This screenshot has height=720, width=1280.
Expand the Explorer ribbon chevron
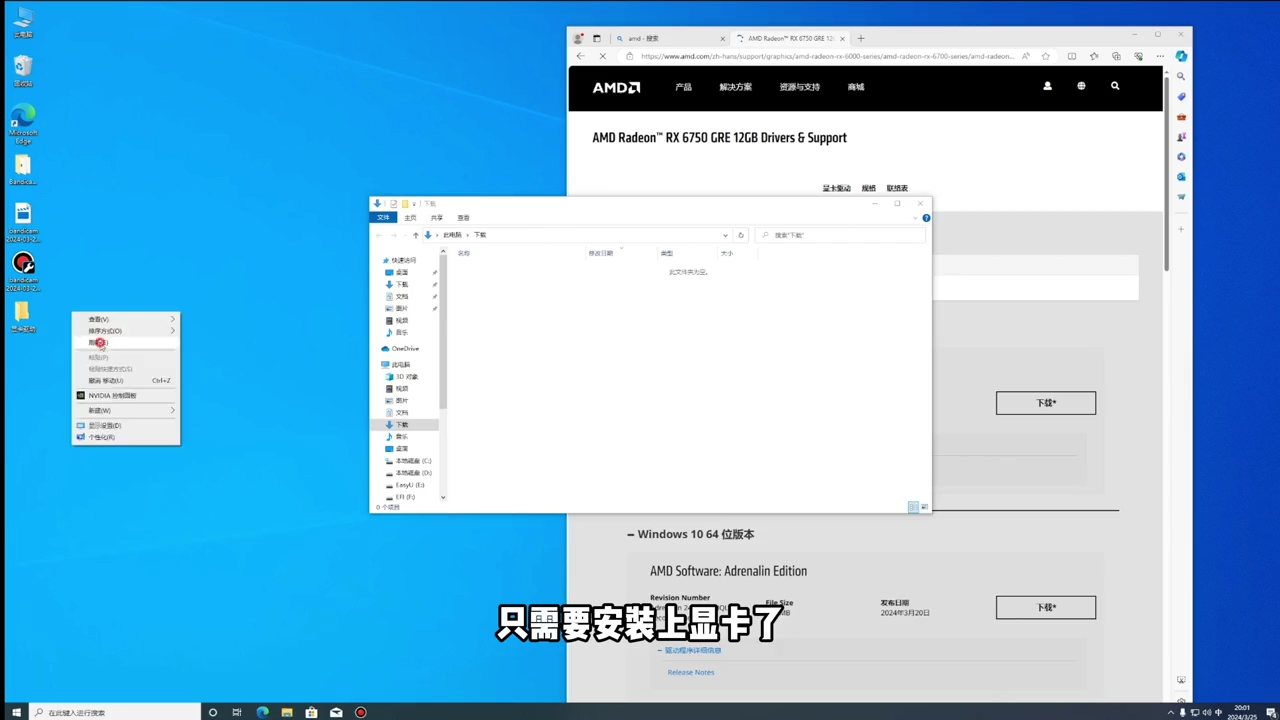pos(915,217)
